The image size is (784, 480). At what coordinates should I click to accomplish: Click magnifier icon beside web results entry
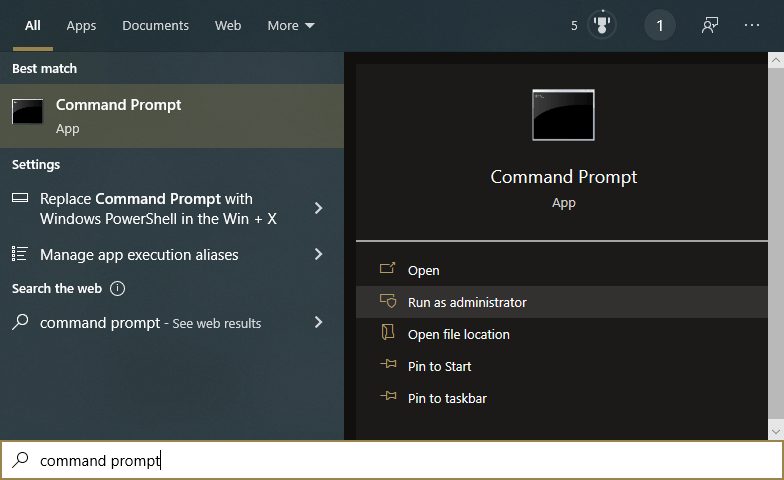20,322
